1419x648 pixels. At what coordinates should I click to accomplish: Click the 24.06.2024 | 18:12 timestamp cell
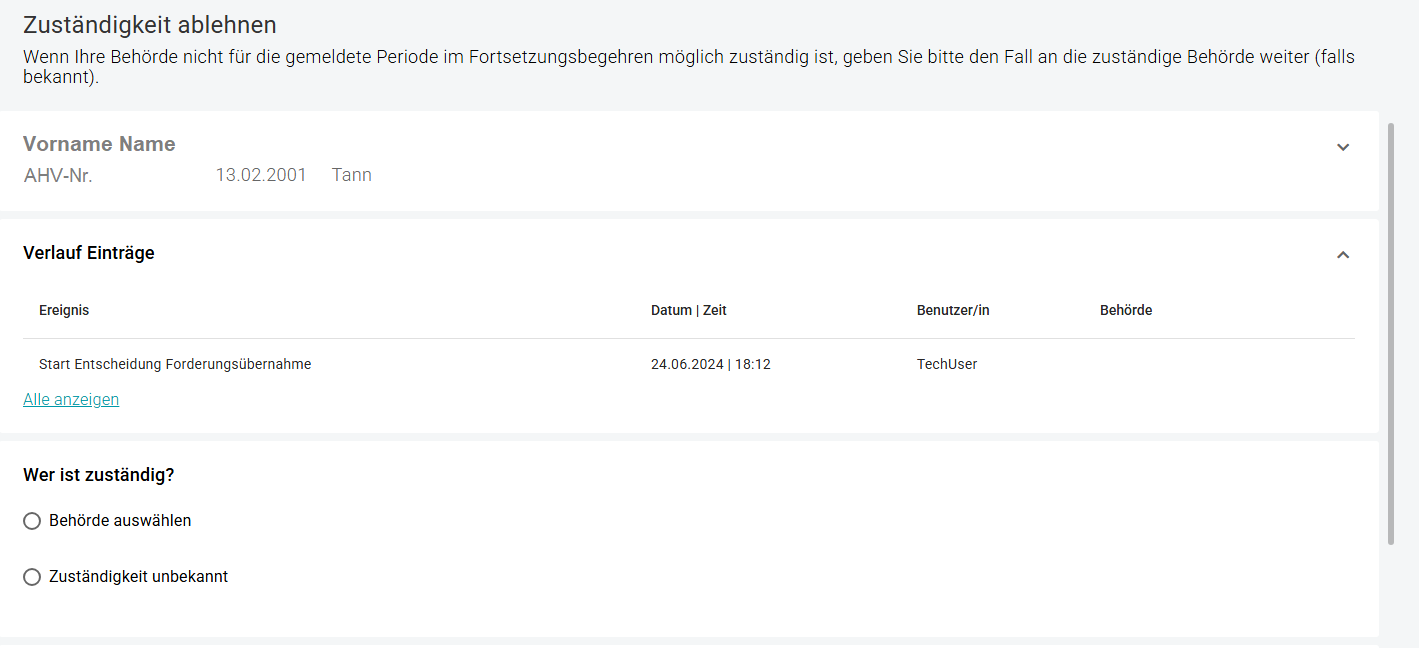click(710, 364)
